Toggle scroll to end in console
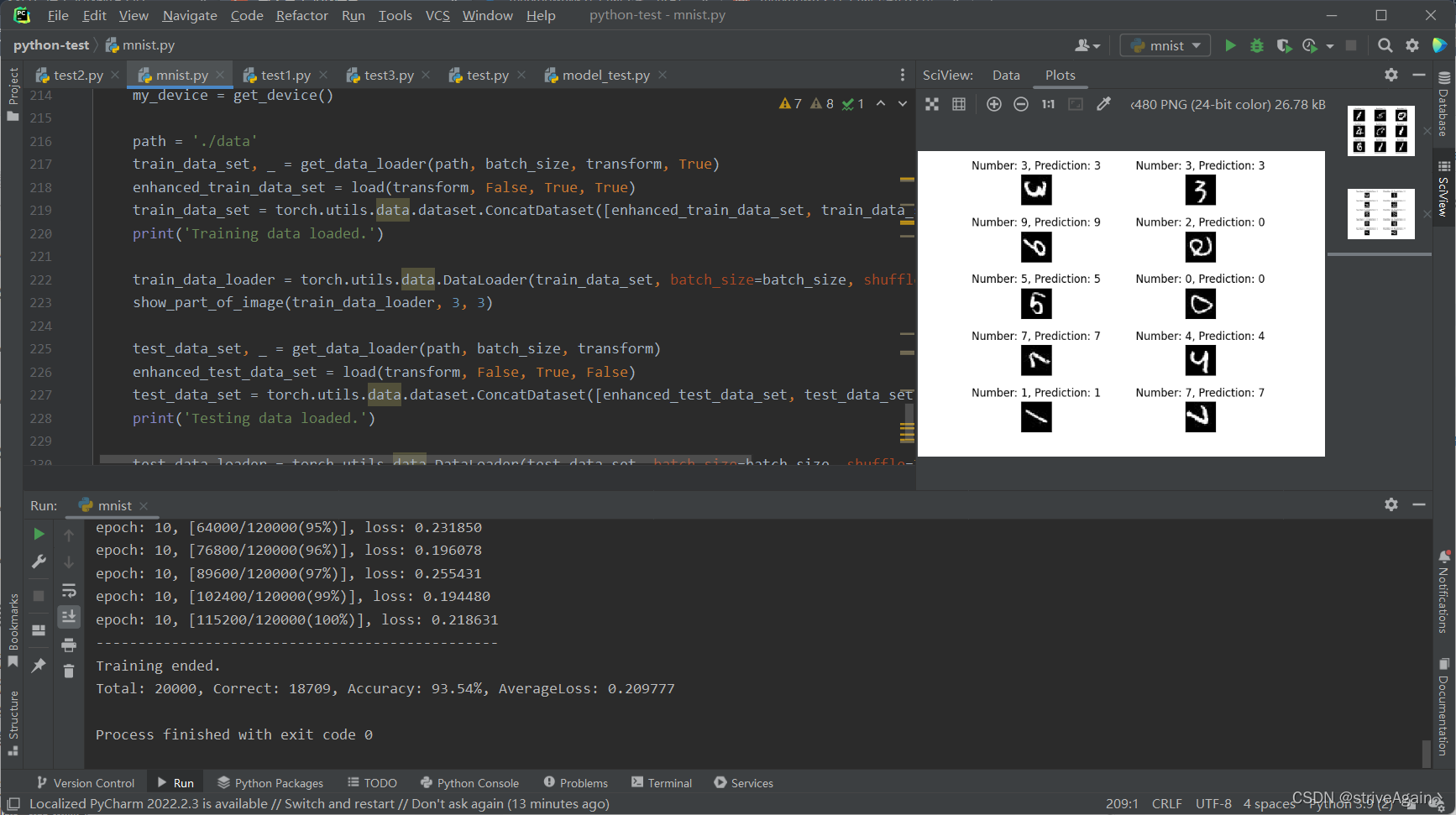 69,617
